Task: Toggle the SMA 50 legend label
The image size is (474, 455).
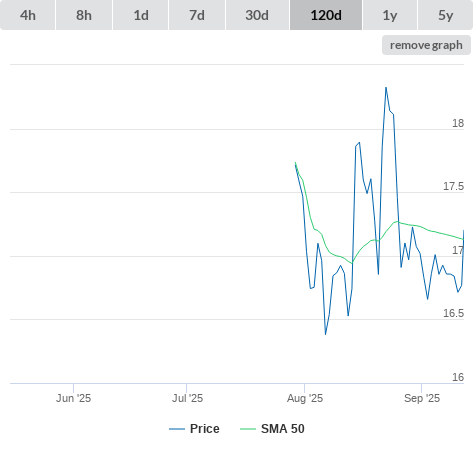Action: point(283,429)
